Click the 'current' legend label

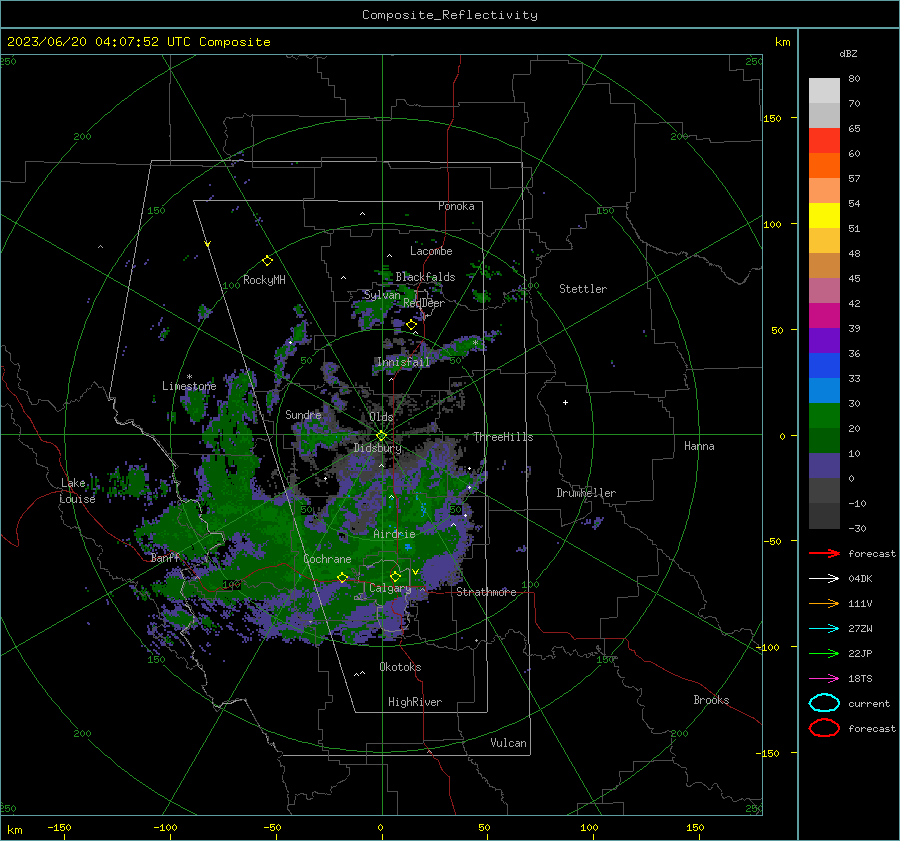[869, 704]
